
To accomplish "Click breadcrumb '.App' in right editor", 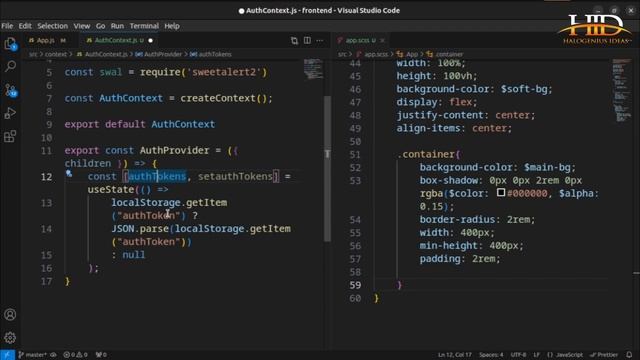I will coord(411,54).
